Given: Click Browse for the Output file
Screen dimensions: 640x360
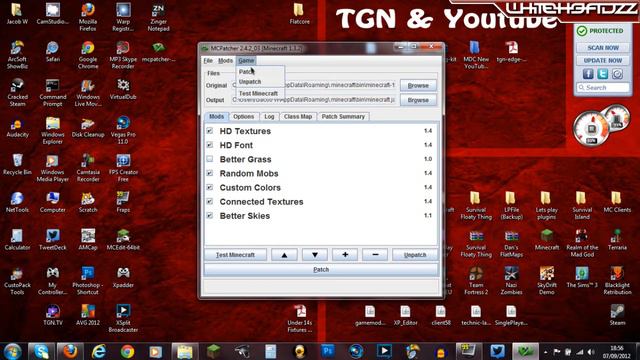Looking at the screenshot, I should [418, 100].
